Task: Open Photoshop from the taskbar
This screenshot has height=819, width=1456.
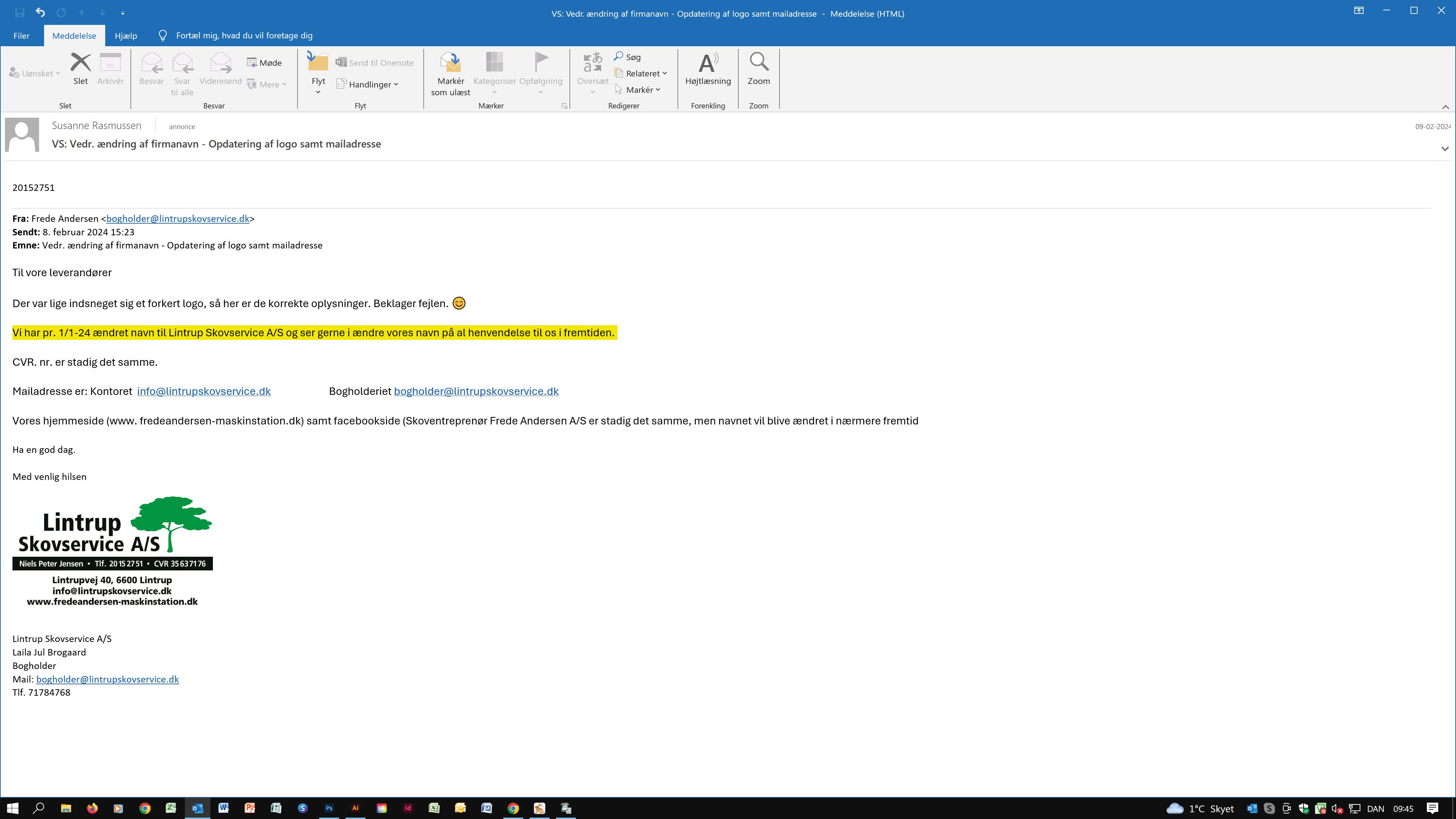Action: (329, 808)
